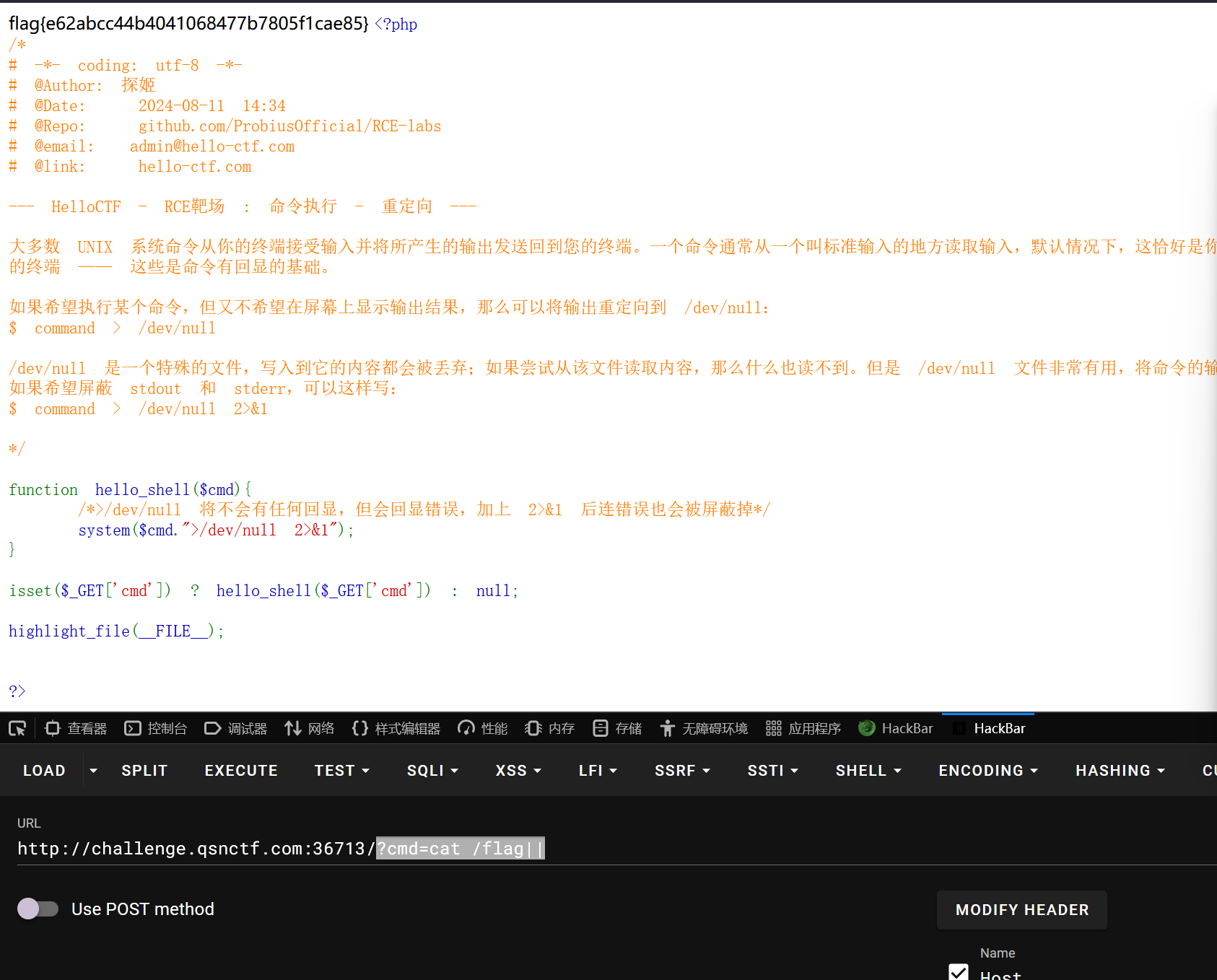
Task: Open the 内存 memory tab
Action: (x=549, y=728)
